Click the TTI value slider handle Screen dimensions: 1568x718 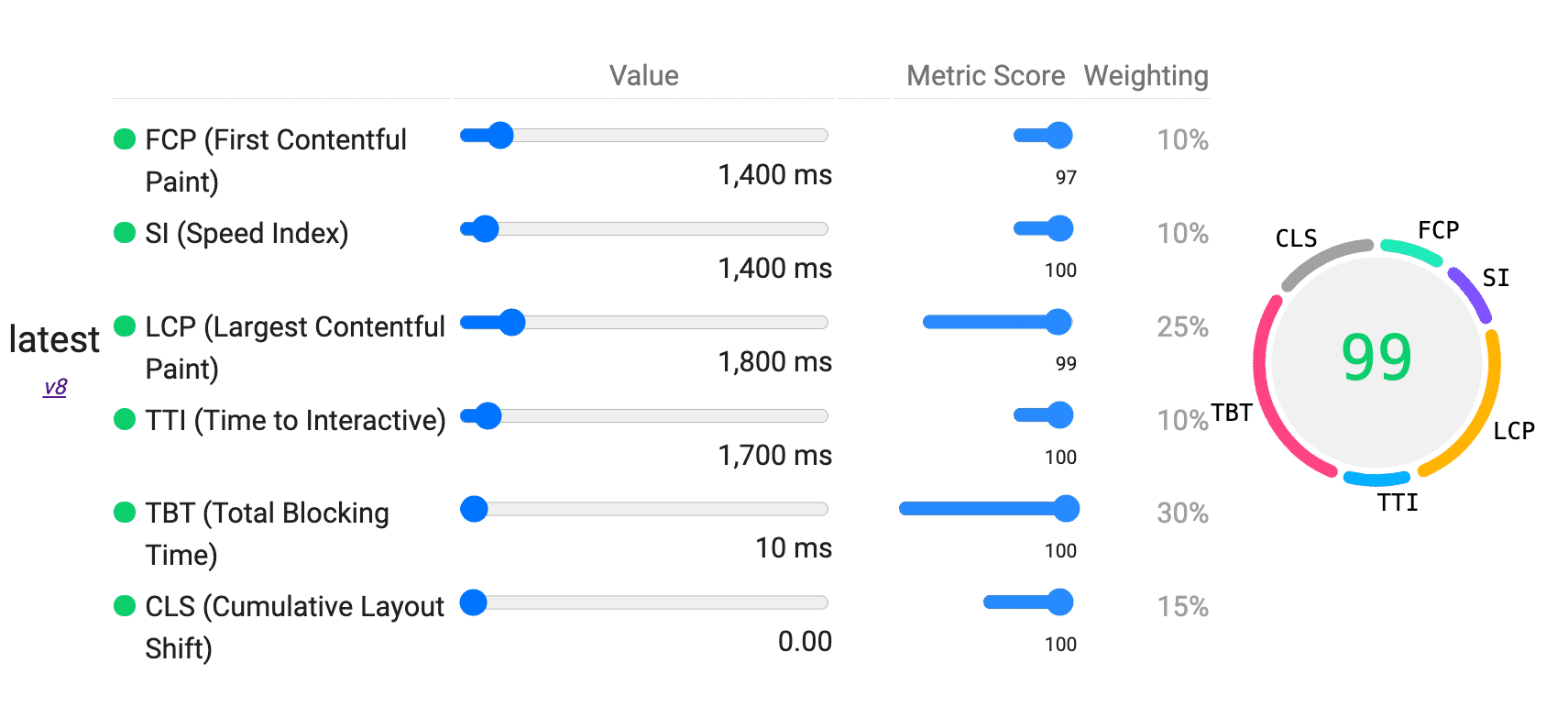pos(488,415)
